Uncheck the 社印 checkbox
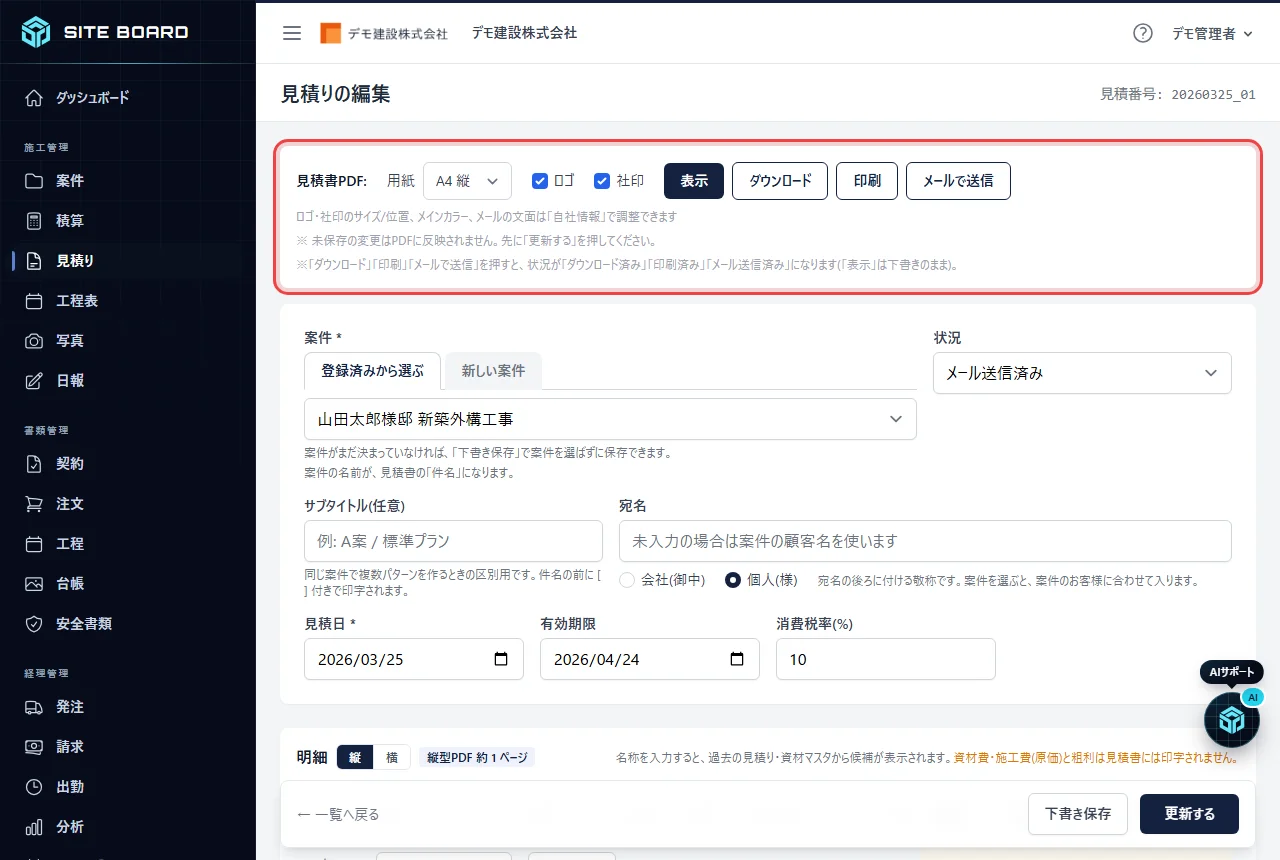Screen dimensions: 1280x860 pyautogui.click(x=602, y=181)
